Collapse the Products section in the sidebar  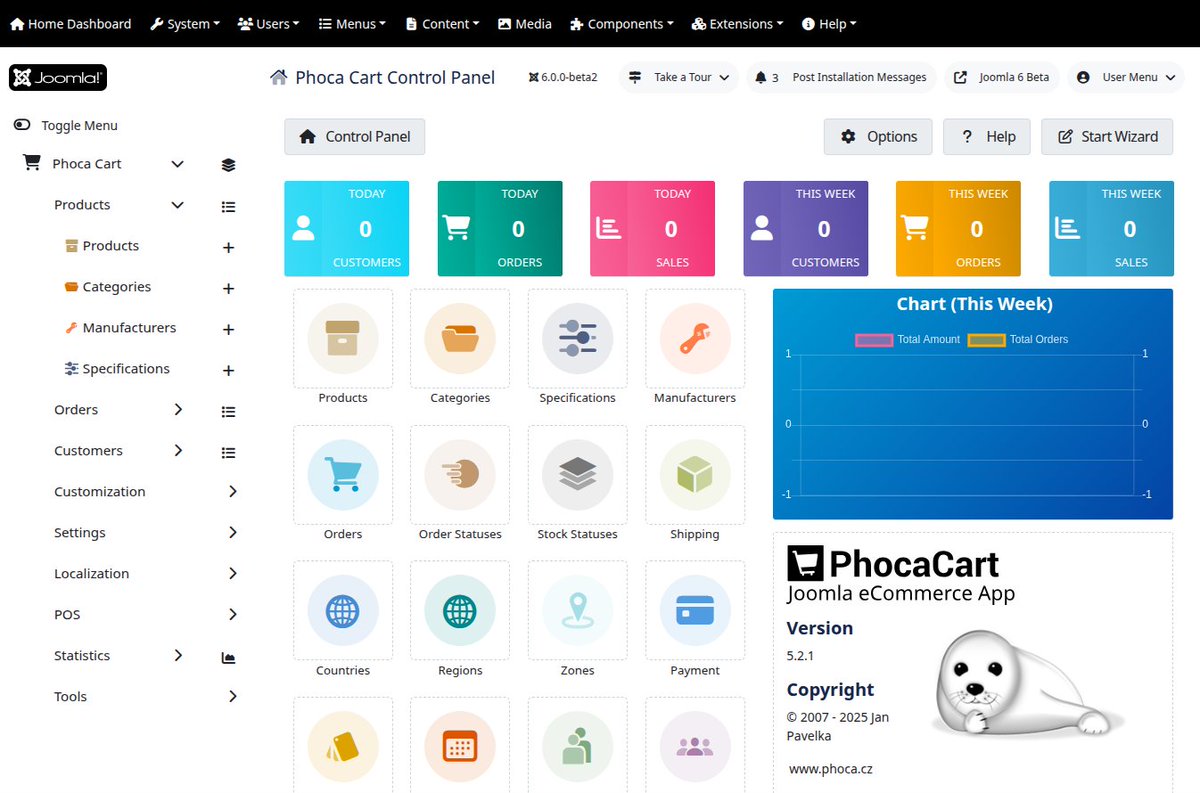(x=177, y=205)
